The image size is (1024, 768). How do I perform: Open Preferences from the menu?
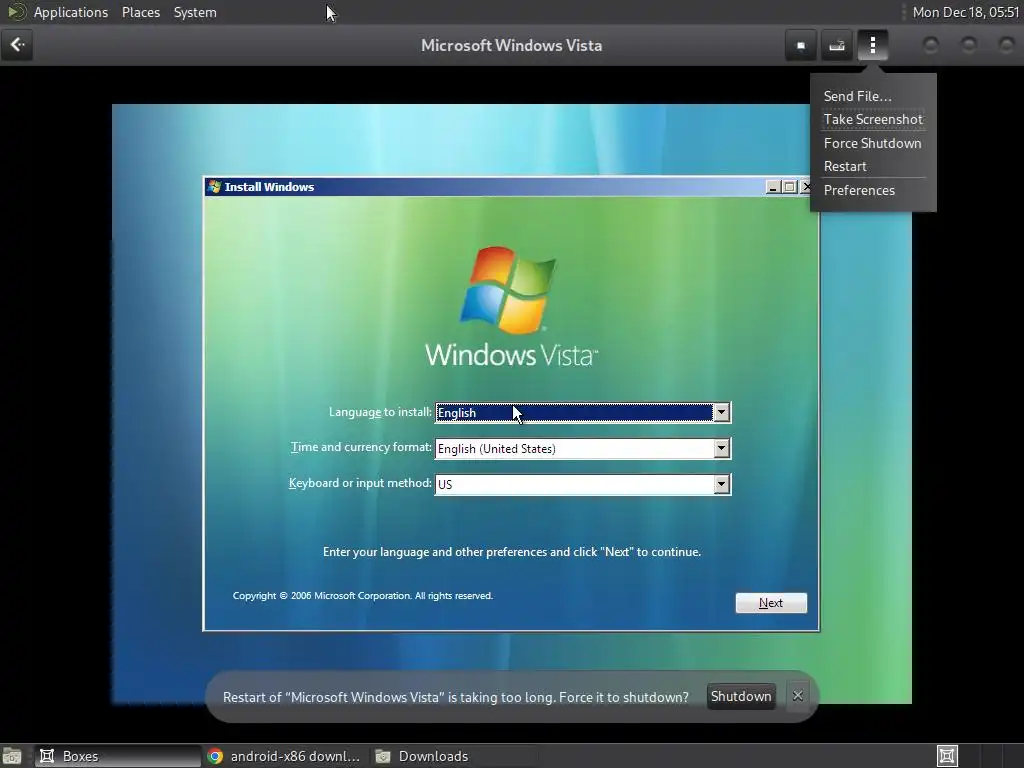tap(859, 191)
